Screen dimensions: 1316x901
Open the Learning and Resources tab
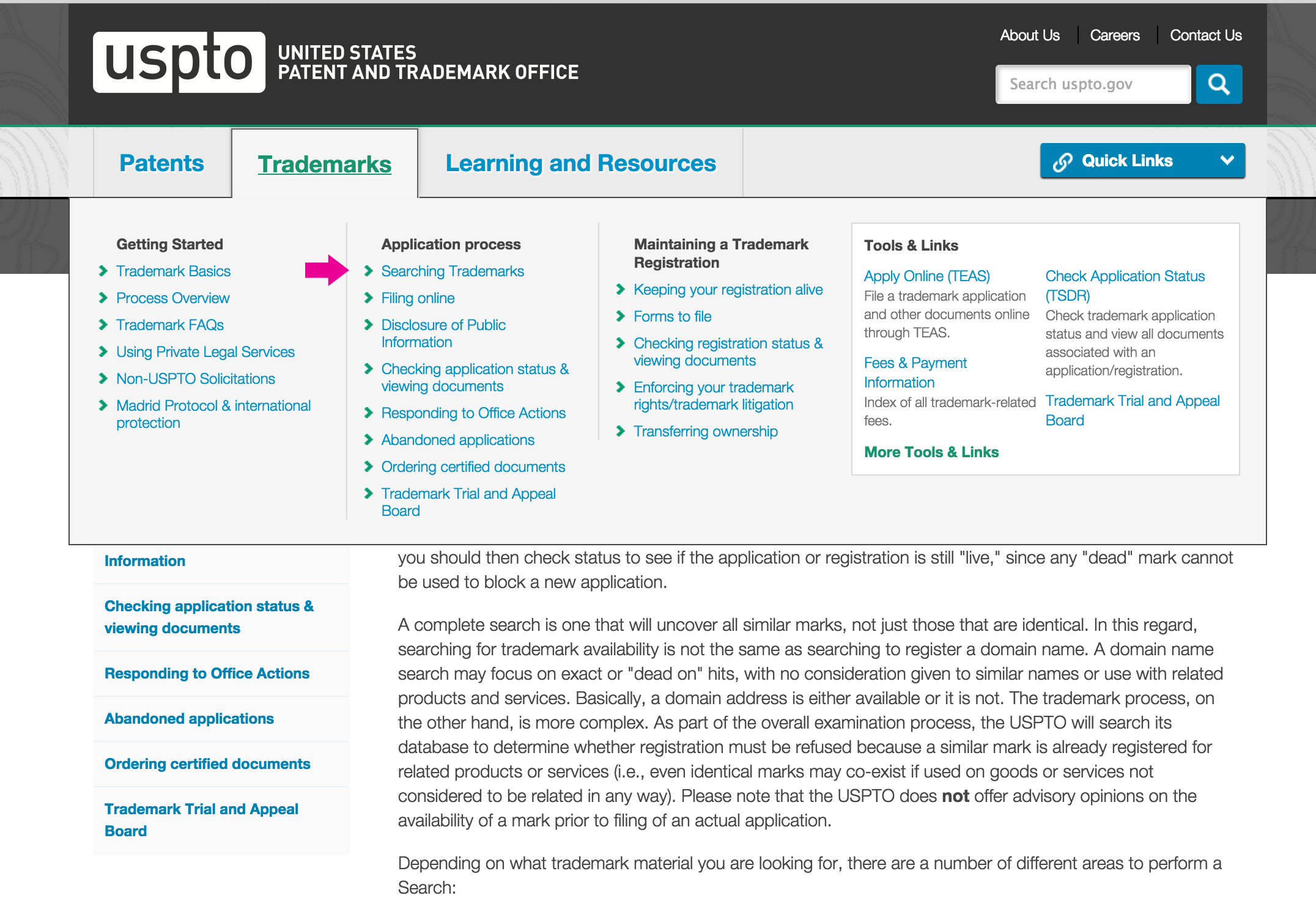(581, 163)
